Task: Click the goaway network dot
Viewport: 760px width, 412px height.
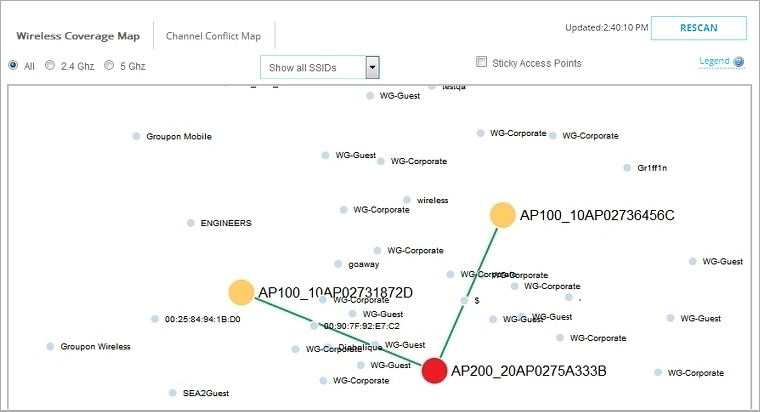Action: pyautogui.click(x=338, y=265)
